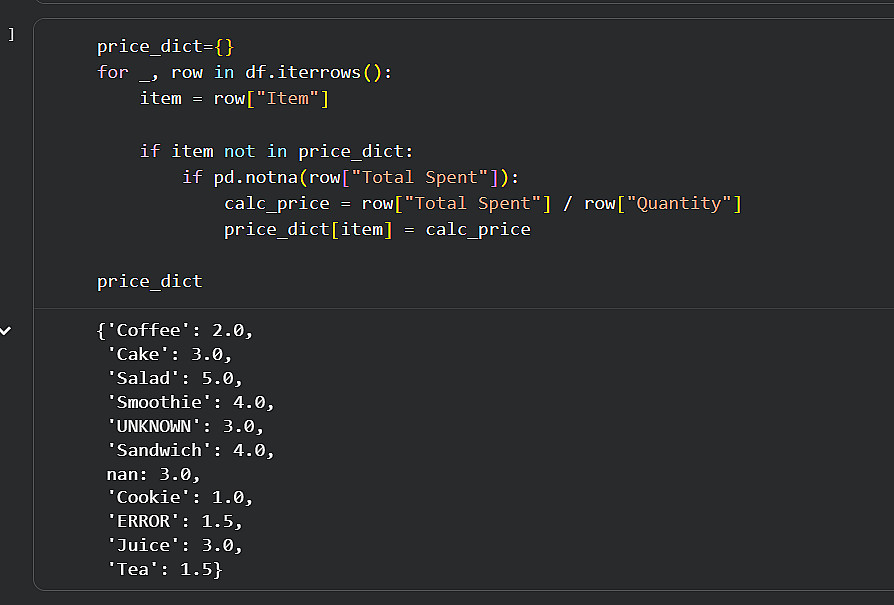
Task: Click the 'for _, row in df.iterrows():' line
Action: 245,72
